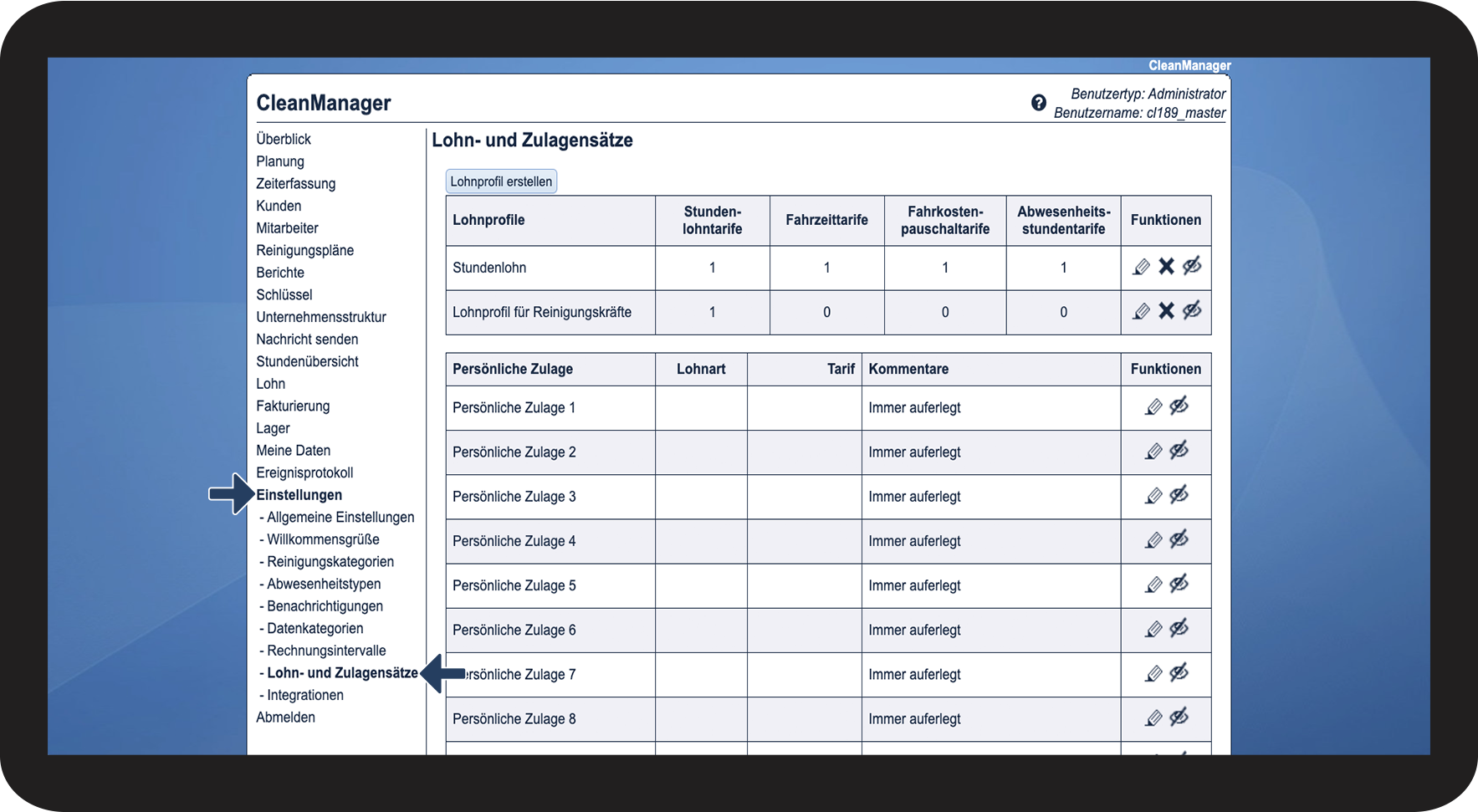The height and width of the screenshot is (812, 1478).
Task: Delete Lohnprofil für Reinigungskräfte
Action: (1166, 311)
